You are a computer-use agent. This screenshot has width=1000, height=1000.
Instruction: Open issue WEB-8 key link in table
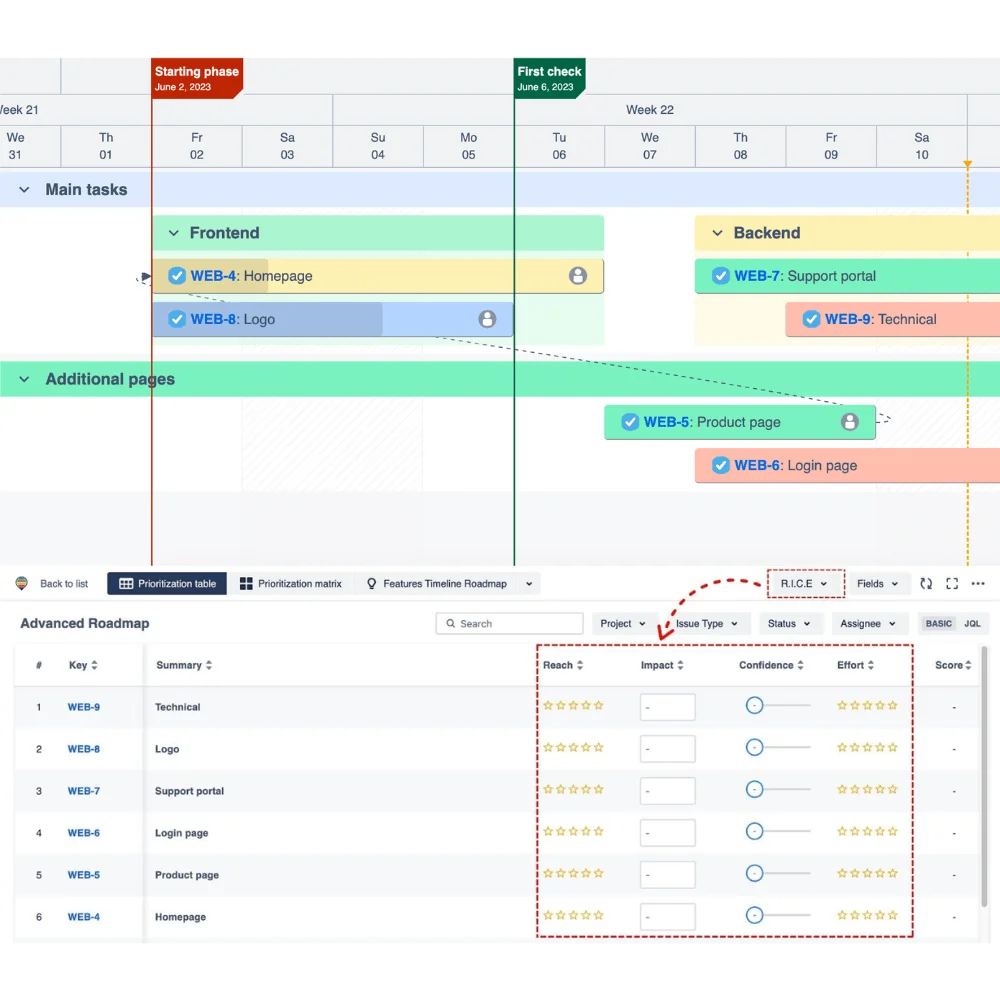(x=84, y=749)
